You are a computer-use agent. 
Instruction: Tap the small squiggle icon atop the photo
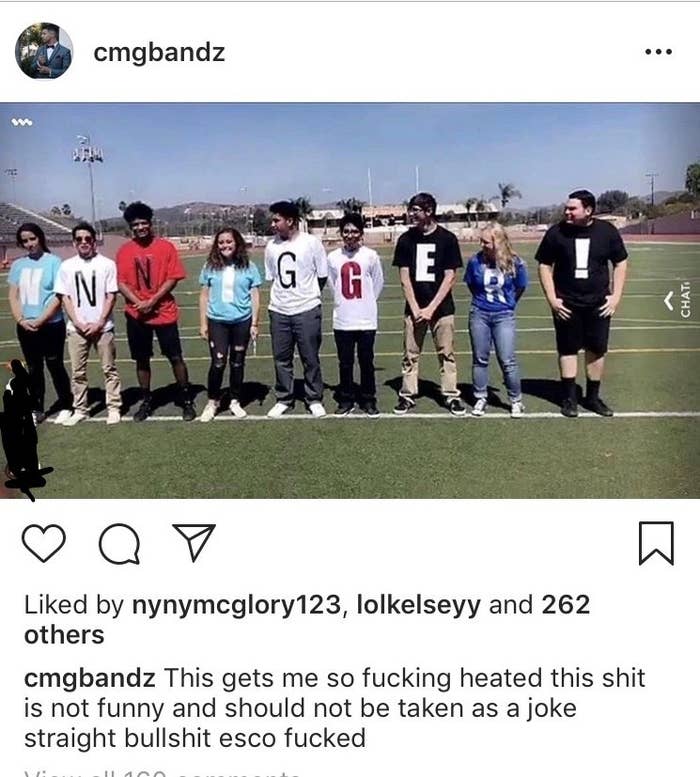(22, 122)
